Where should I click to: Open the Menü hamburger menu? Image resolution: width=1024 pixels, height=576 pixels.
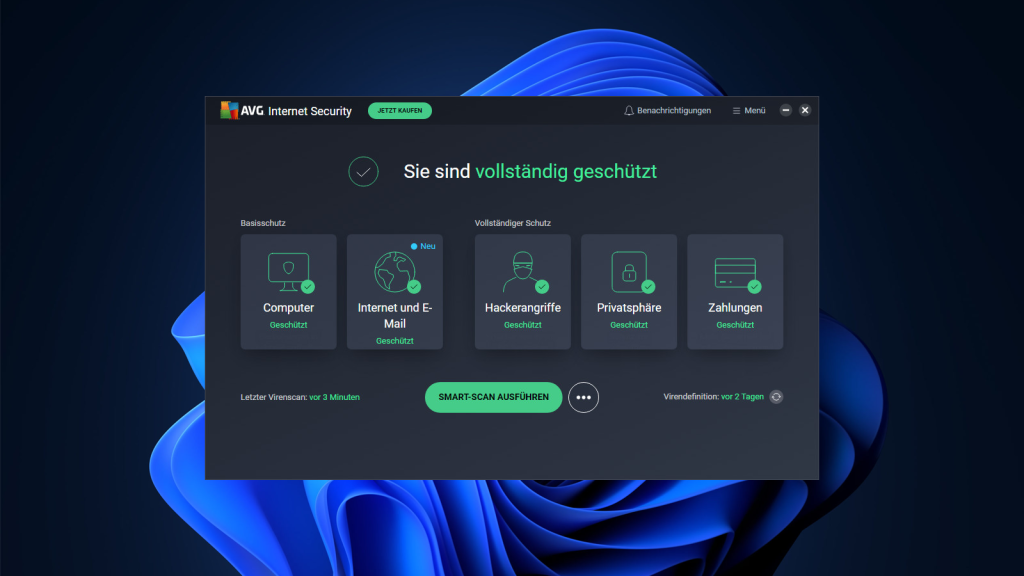pyautogui.click(x=748, y=110)
